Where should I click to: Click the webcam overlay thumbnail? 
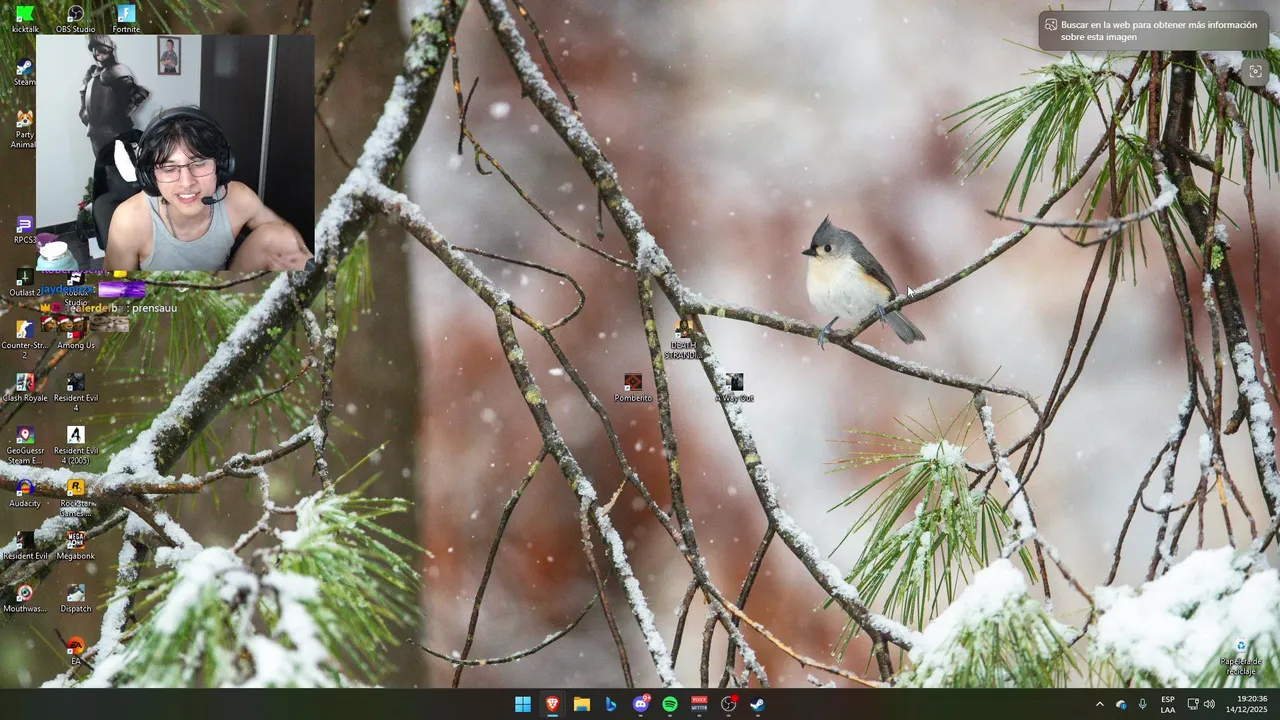point(175,152)
